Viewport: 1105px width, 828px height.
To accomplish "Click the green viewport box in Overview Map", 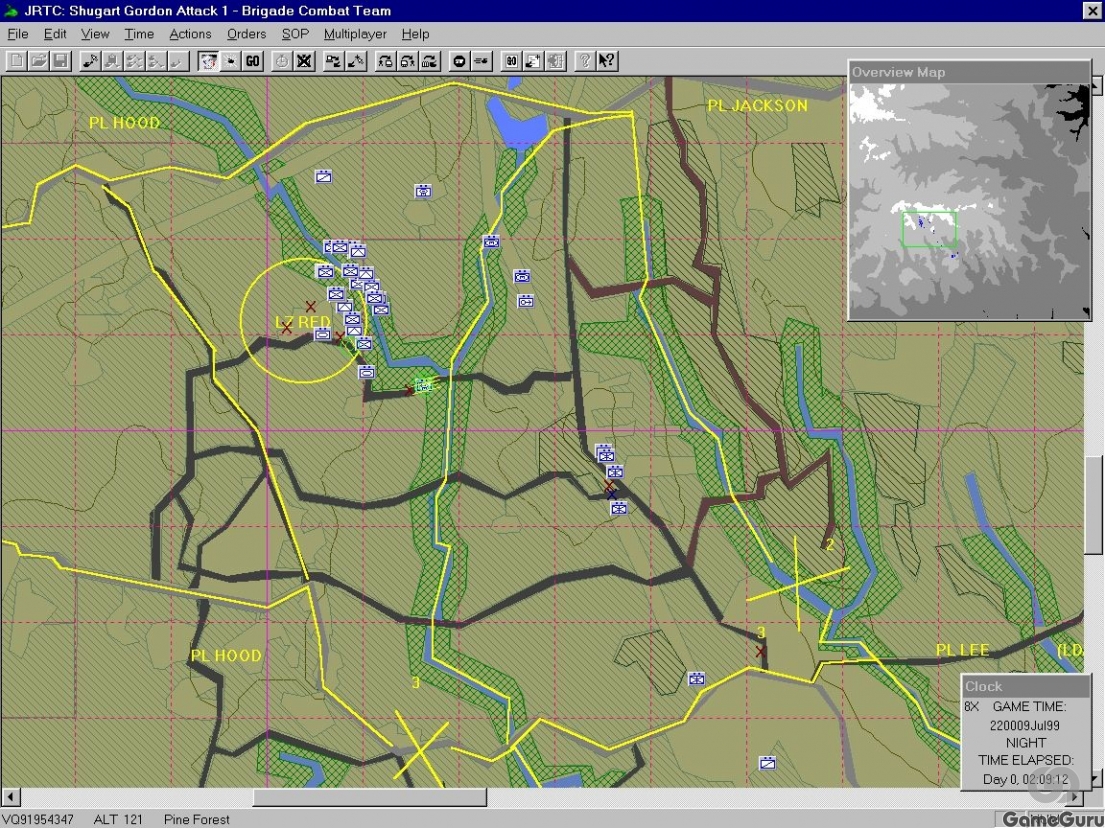I will tap(929, 229).
